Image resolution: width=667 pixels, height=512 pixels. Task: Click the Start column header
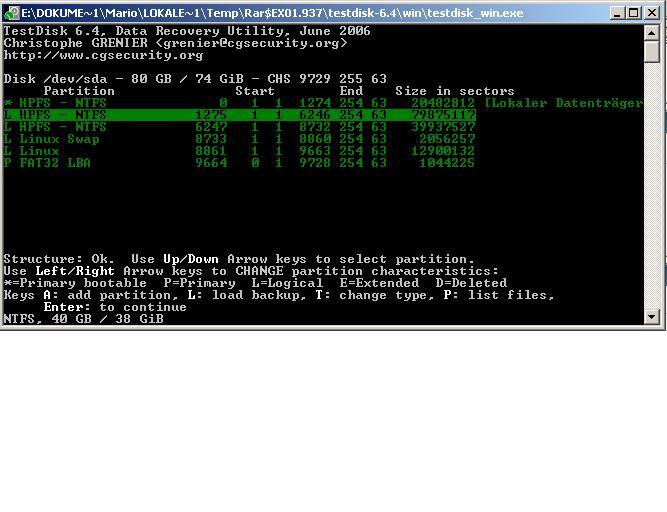click(255, 91)
